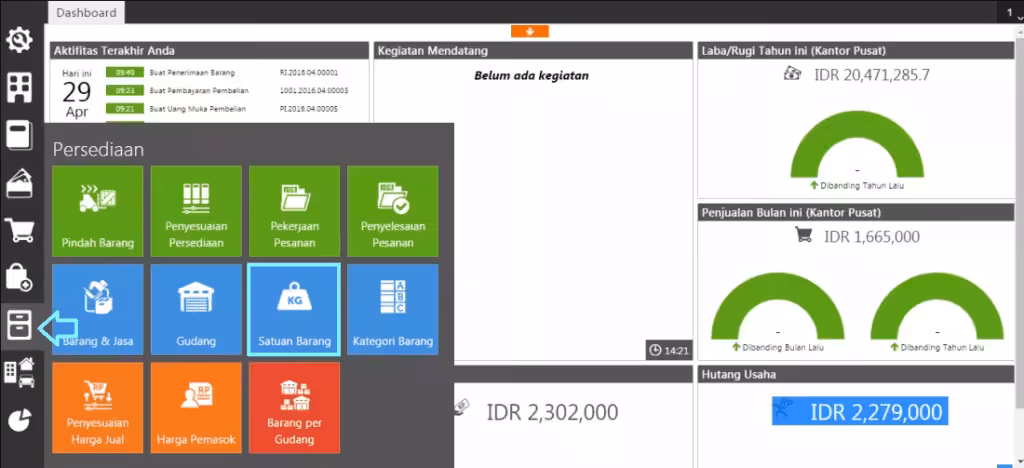Open the drawer cabinet Persediaan sidebar icon
1024x468 pixels.
[x=20, y=325]
